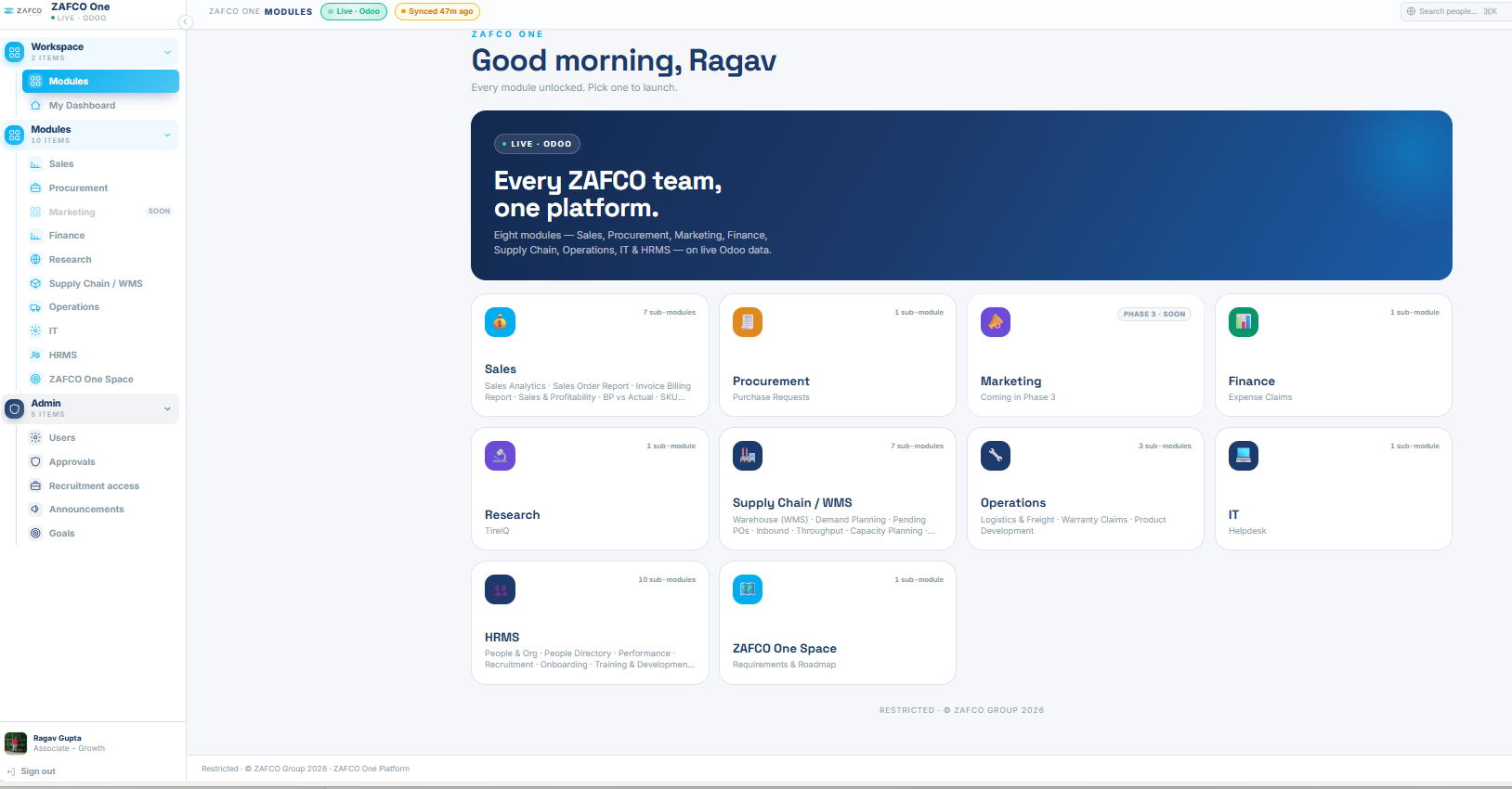Click the Procurement icon in sidebar
1512x789 pixels.
pyautogui.click(x=35, y=188)
